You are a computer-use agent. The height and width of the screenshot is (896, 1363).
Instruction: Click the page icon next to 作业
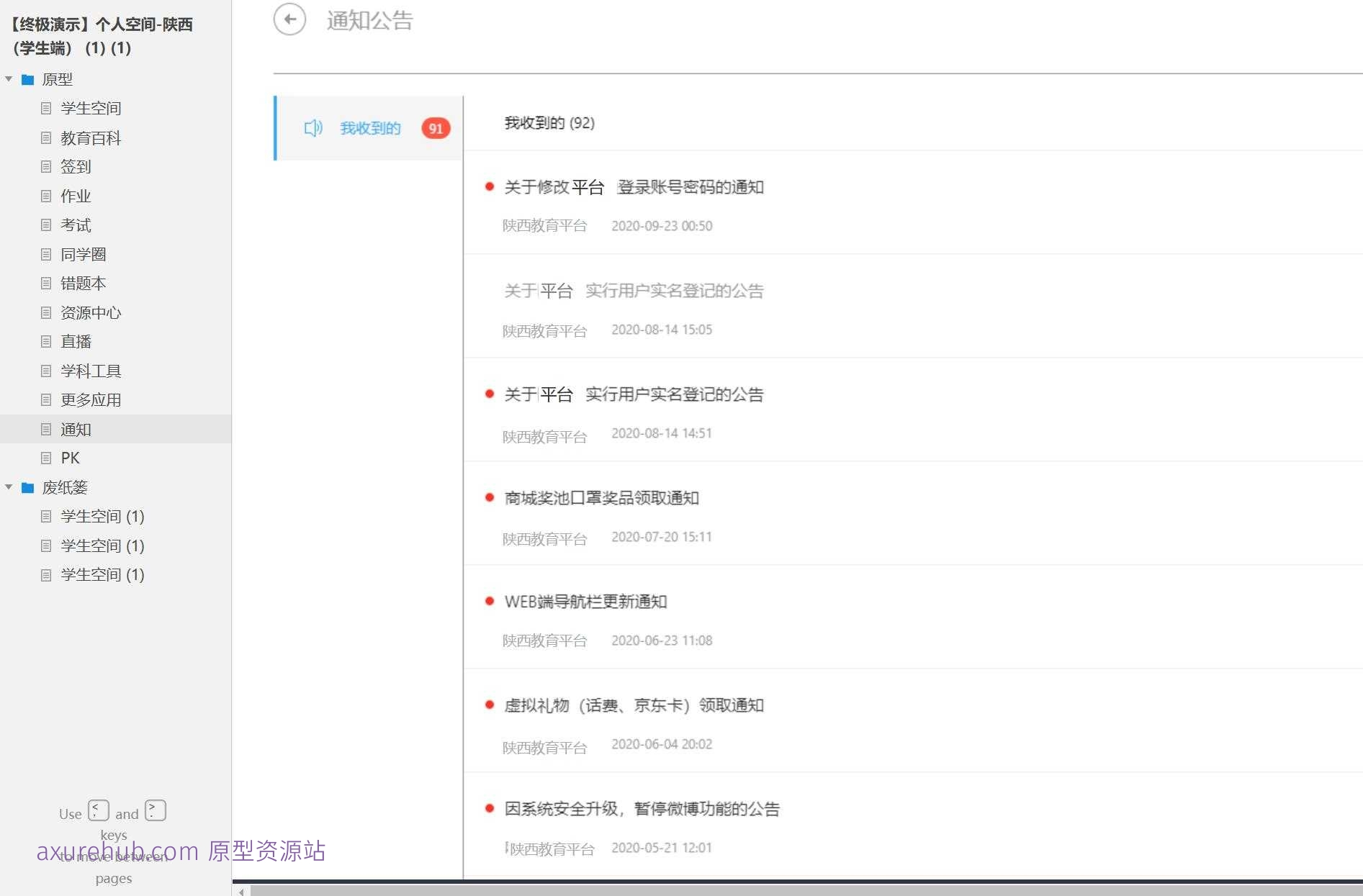tap(46, 196)
